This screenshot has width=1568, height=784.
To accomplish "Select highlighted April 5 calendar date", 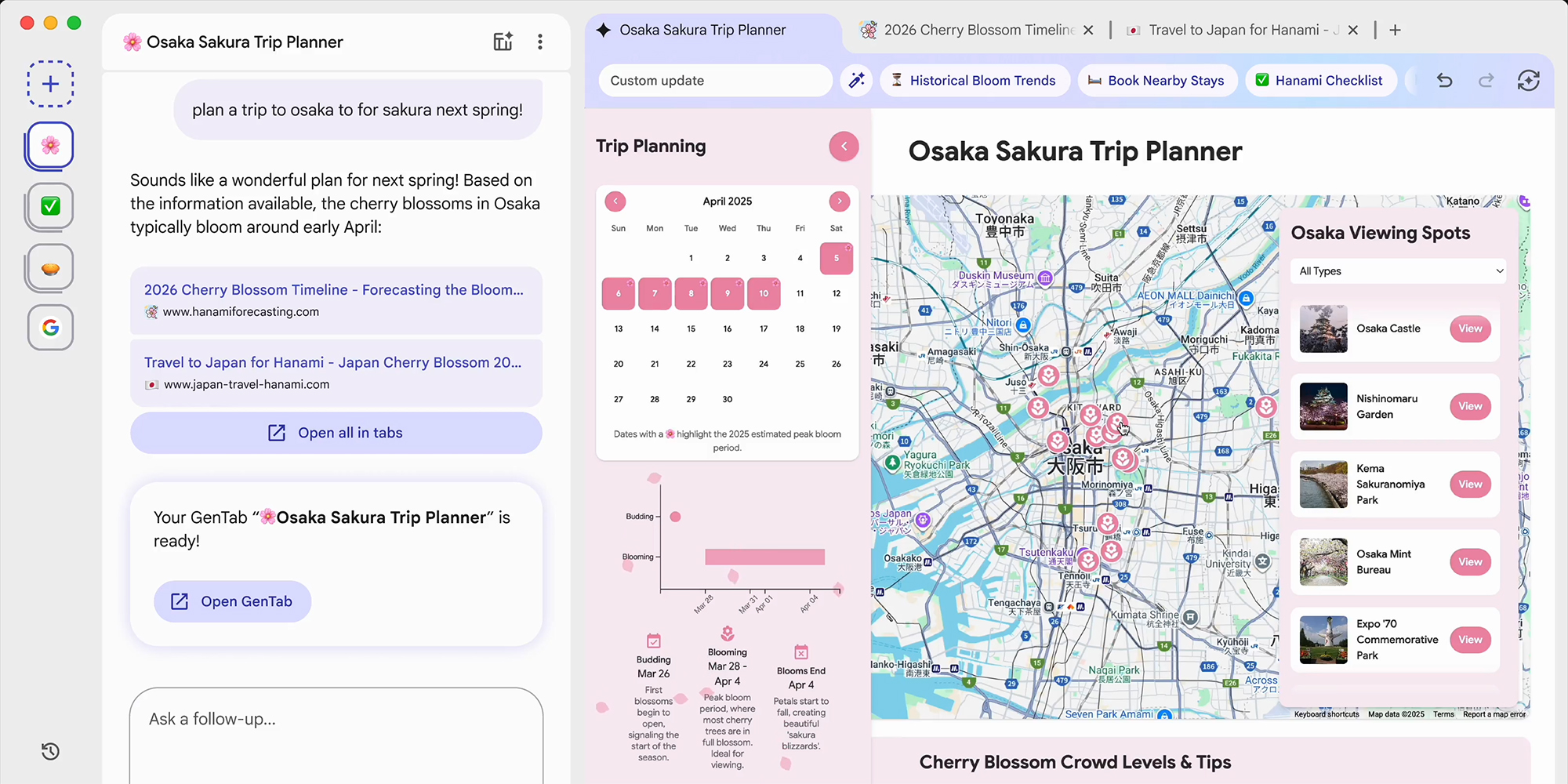I will coord(836,258).
